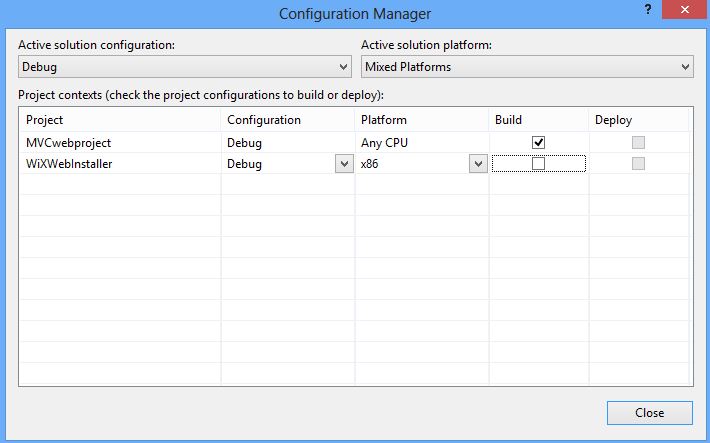Expand WiXWebInstaller x86 platform dropdown arrow
The image size is (710, 443).
tap(478, 164)
